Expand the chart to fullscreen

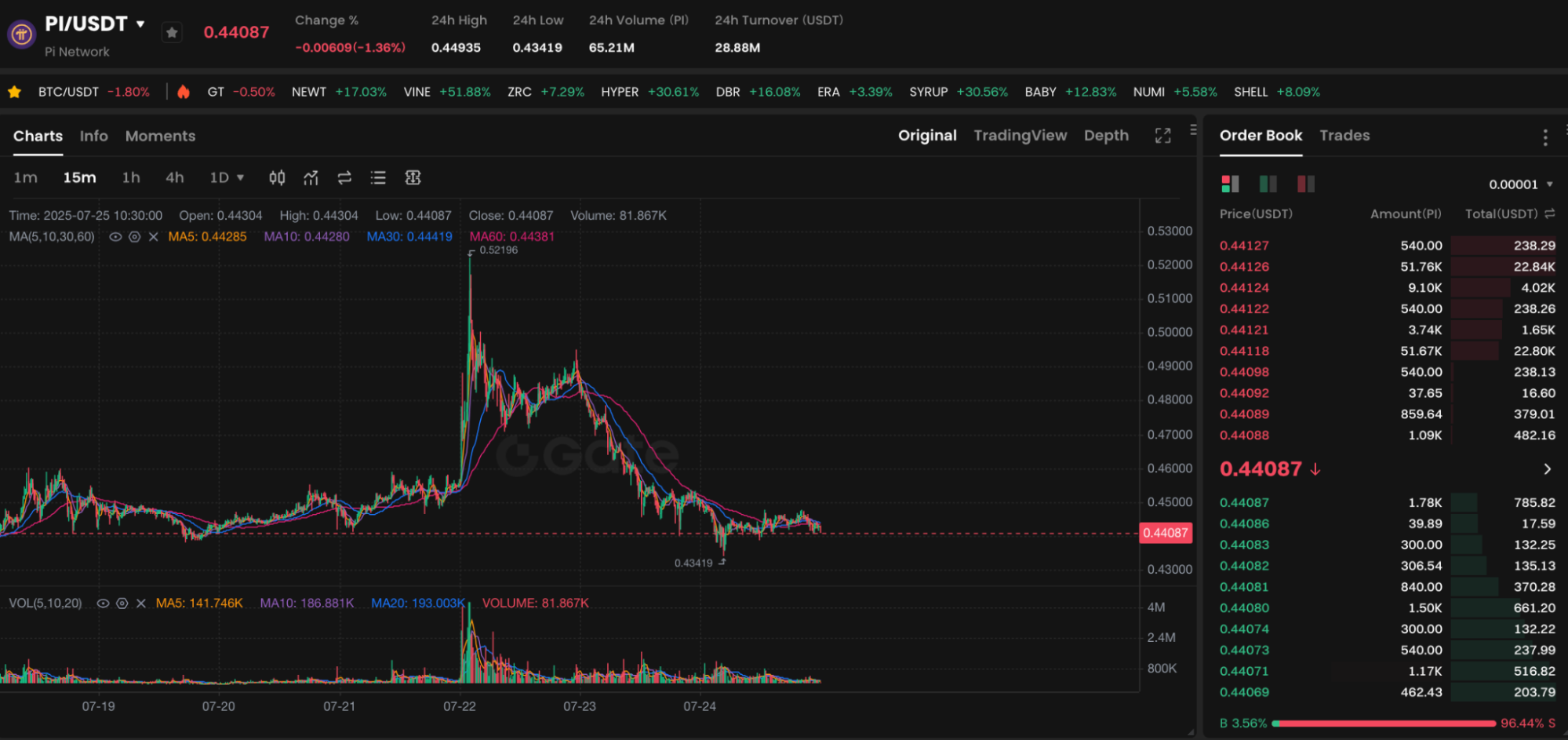(1162, 136)
